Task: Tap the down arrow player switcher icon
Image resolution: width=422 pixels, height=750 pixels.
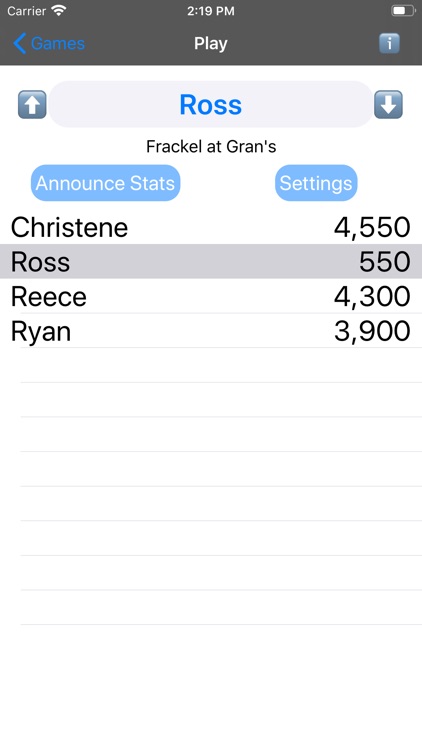Action: tap(388, 104)
